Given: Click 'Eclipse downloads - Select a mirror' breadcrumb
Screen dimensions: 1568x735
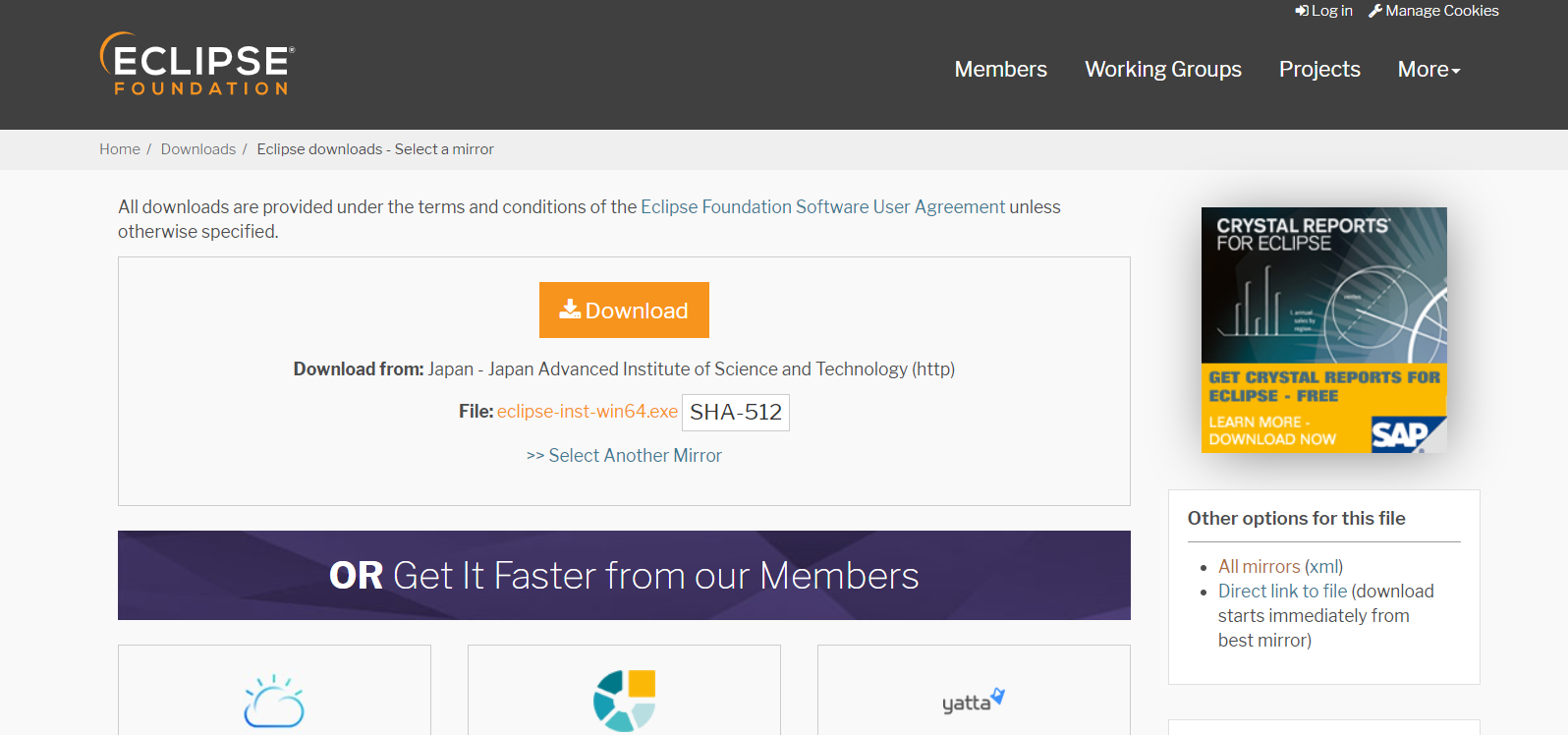Looking at the screenshot, I should (375, 149).
